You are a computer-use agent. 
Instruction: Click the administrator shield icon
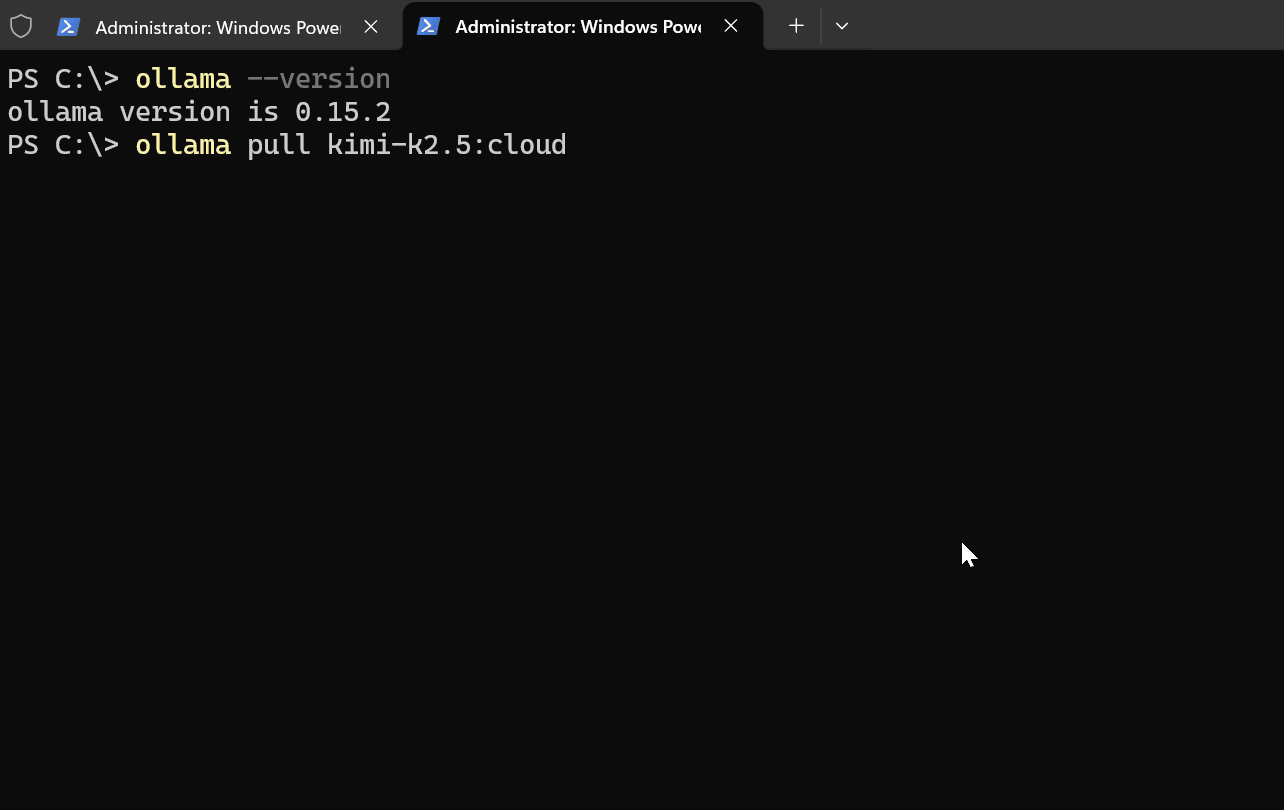[21, 26]
